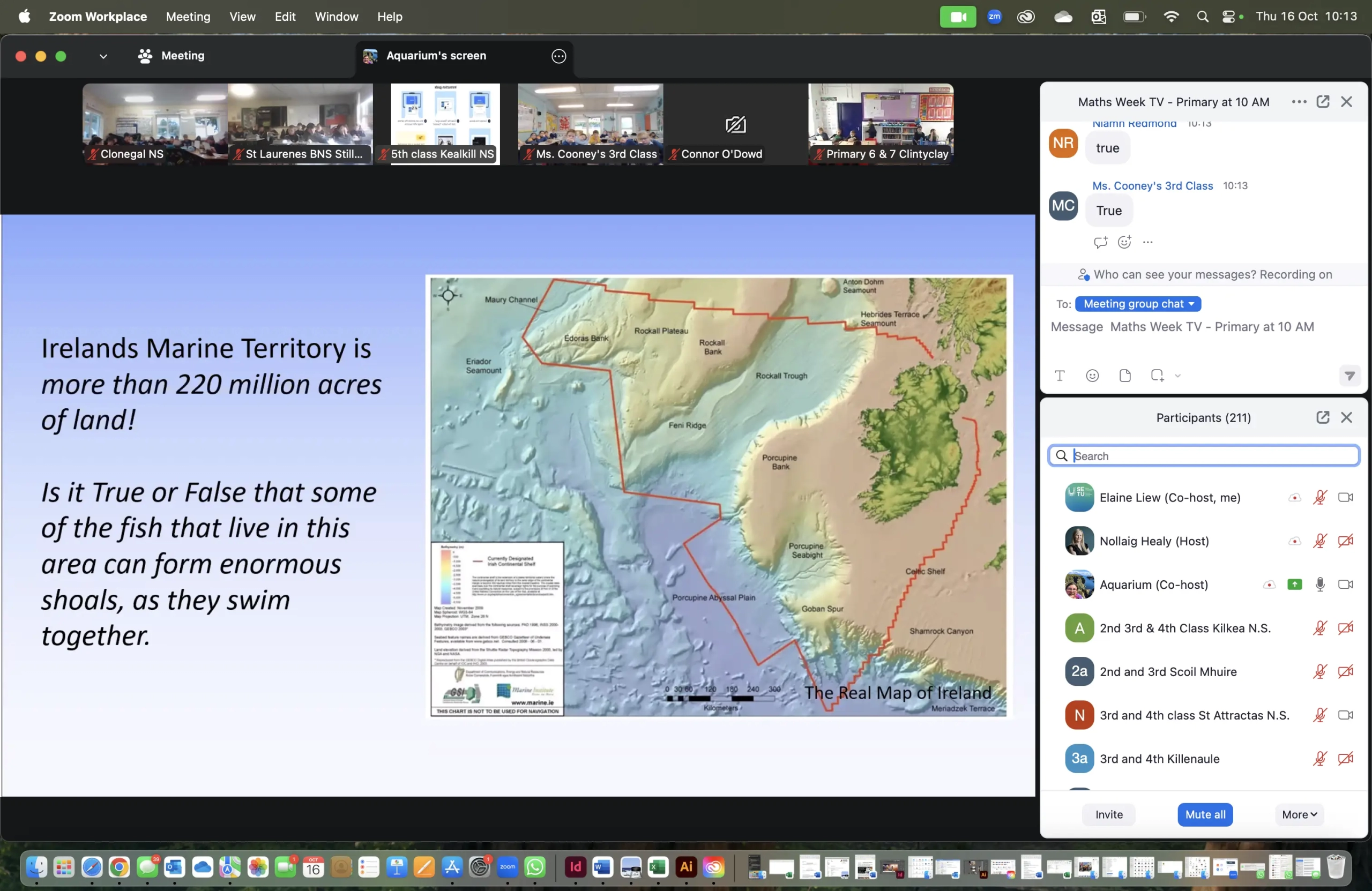Reply in thread to Ms. Cooney's message
Image resolution: width=1372 pixels, height=891 pixels.
coord(1100,242)
